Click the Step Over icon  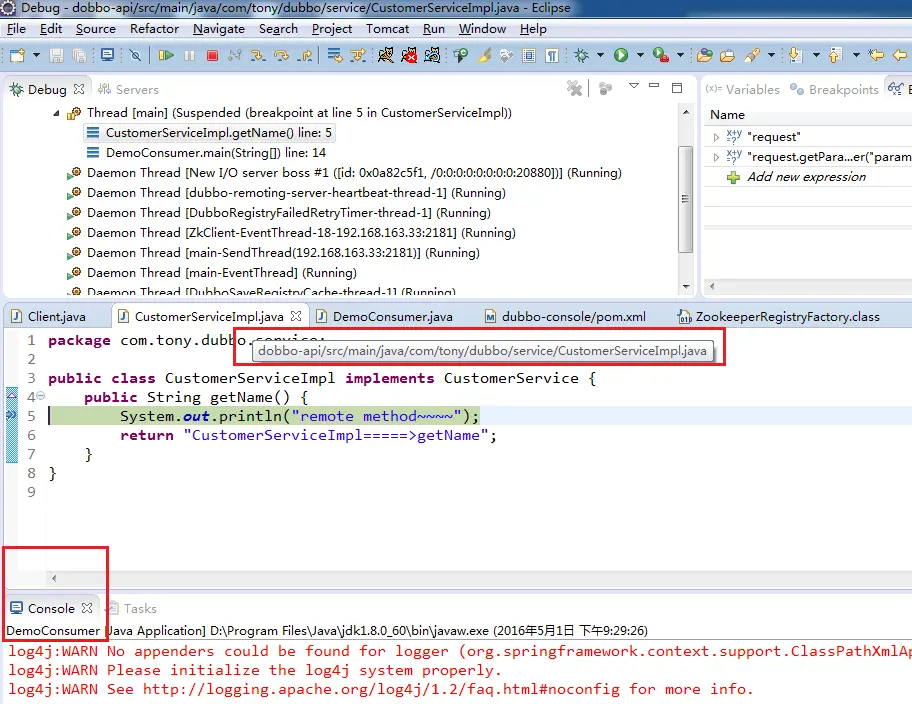pyautogui.click(x=282, y=55)
